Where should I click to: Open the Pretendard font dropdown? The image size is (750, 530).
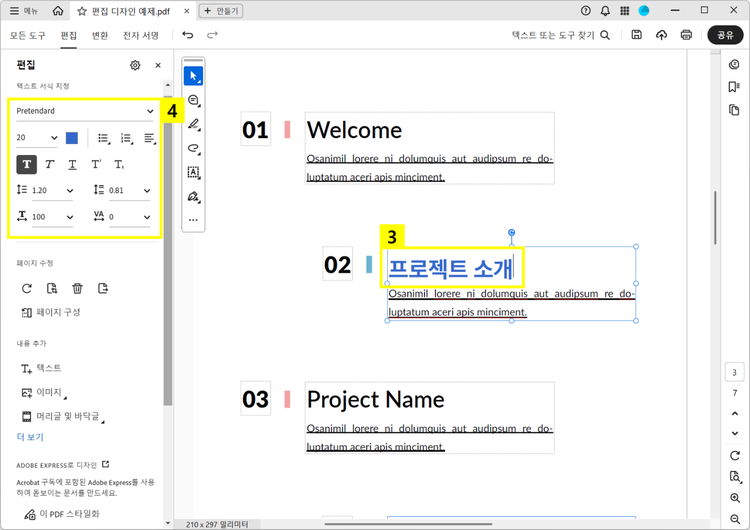[x=85, y=111]
